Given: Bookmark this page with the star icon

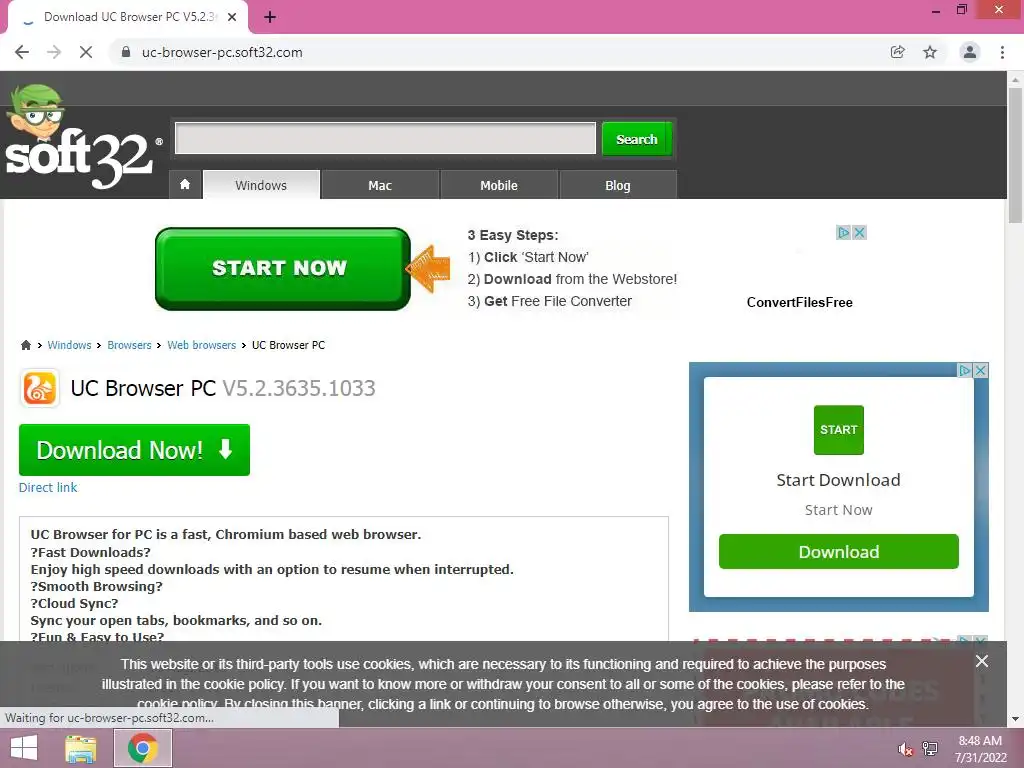Looking at the screenshot, I should click(930, 52).
